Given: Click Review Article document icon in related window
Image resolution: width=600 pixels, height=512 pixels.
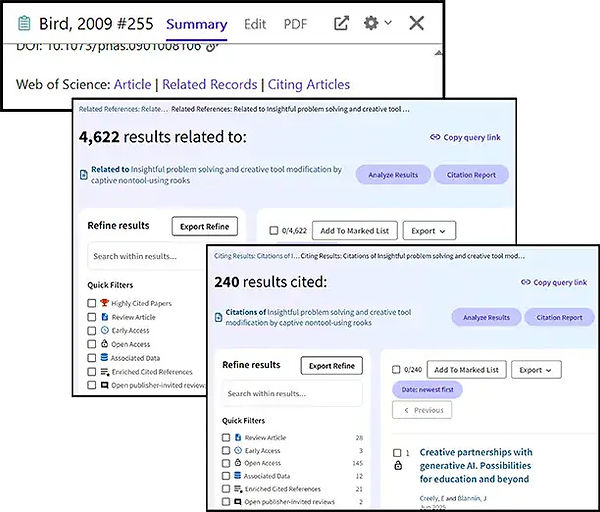Looking at the screenshot, I should coord(104,316).
